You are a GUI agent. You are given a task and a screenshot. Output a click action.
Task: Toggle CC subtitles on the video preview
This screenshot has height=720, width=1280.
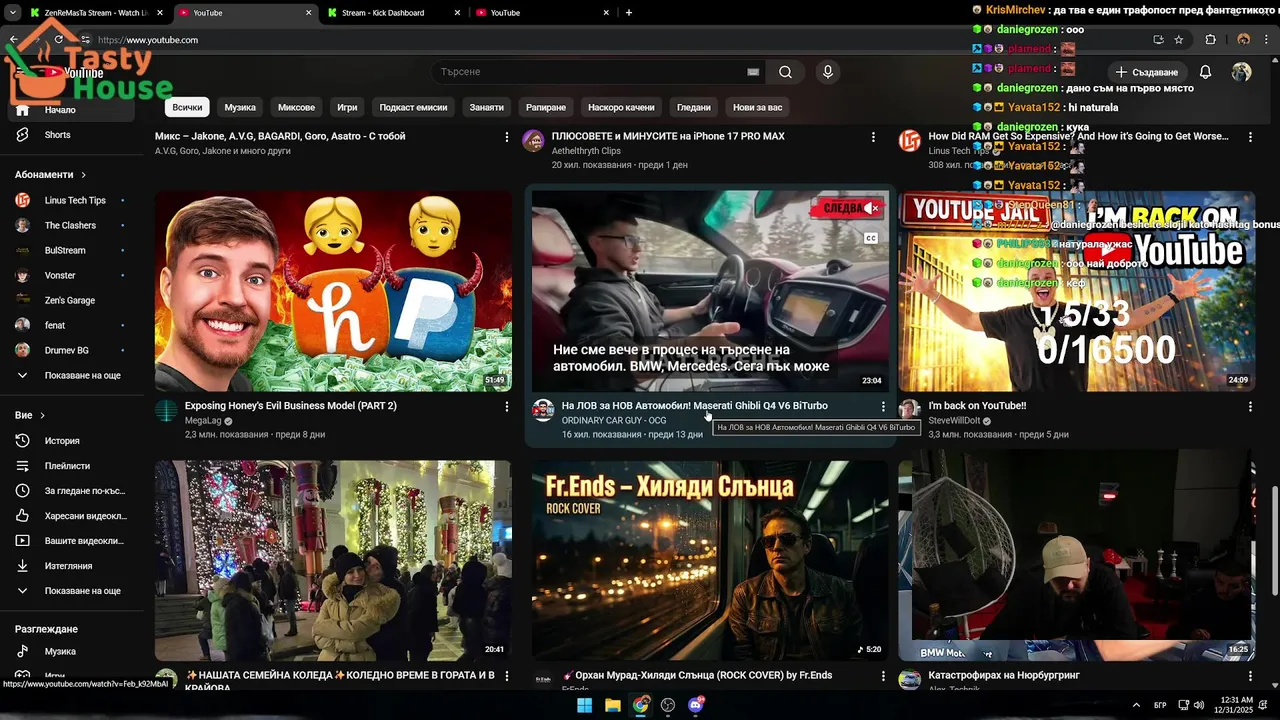pos(871,238)
